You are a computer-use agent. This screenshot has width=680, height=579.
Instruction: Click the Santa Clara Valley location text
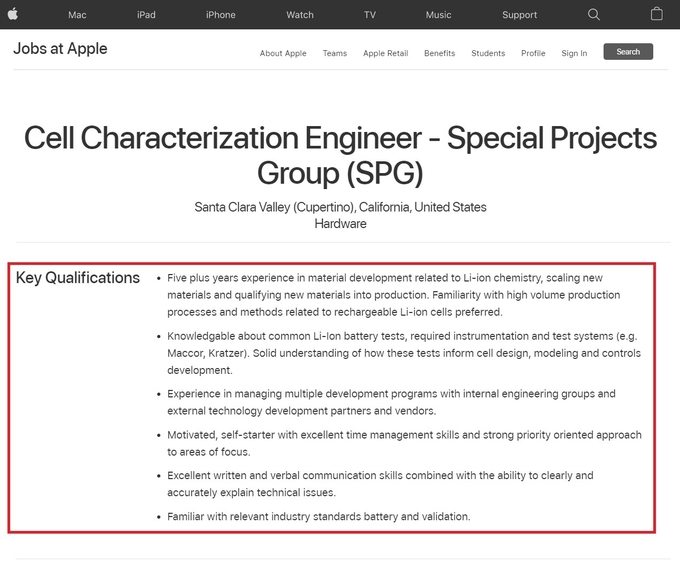point(340,207)
